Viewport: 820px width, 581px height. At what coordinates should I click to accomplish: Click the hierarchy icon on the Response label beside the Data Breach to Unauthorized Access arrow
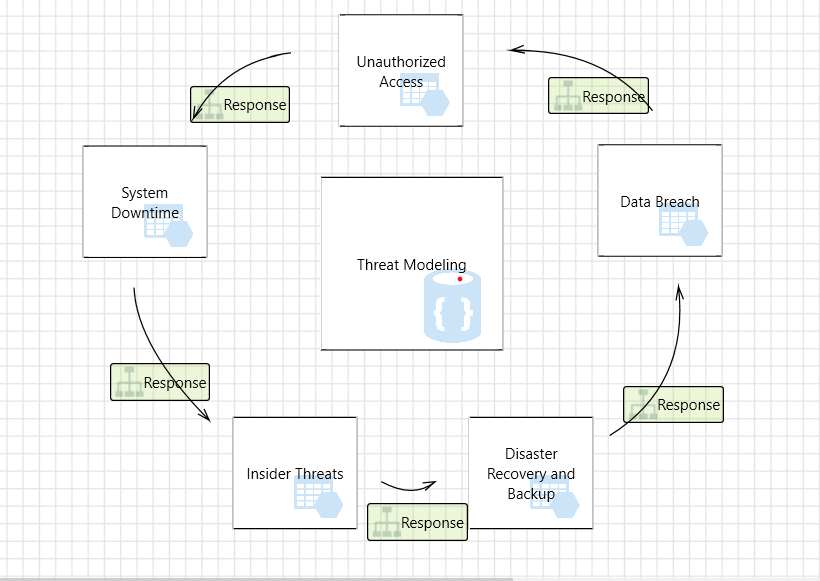click(568, 96)
